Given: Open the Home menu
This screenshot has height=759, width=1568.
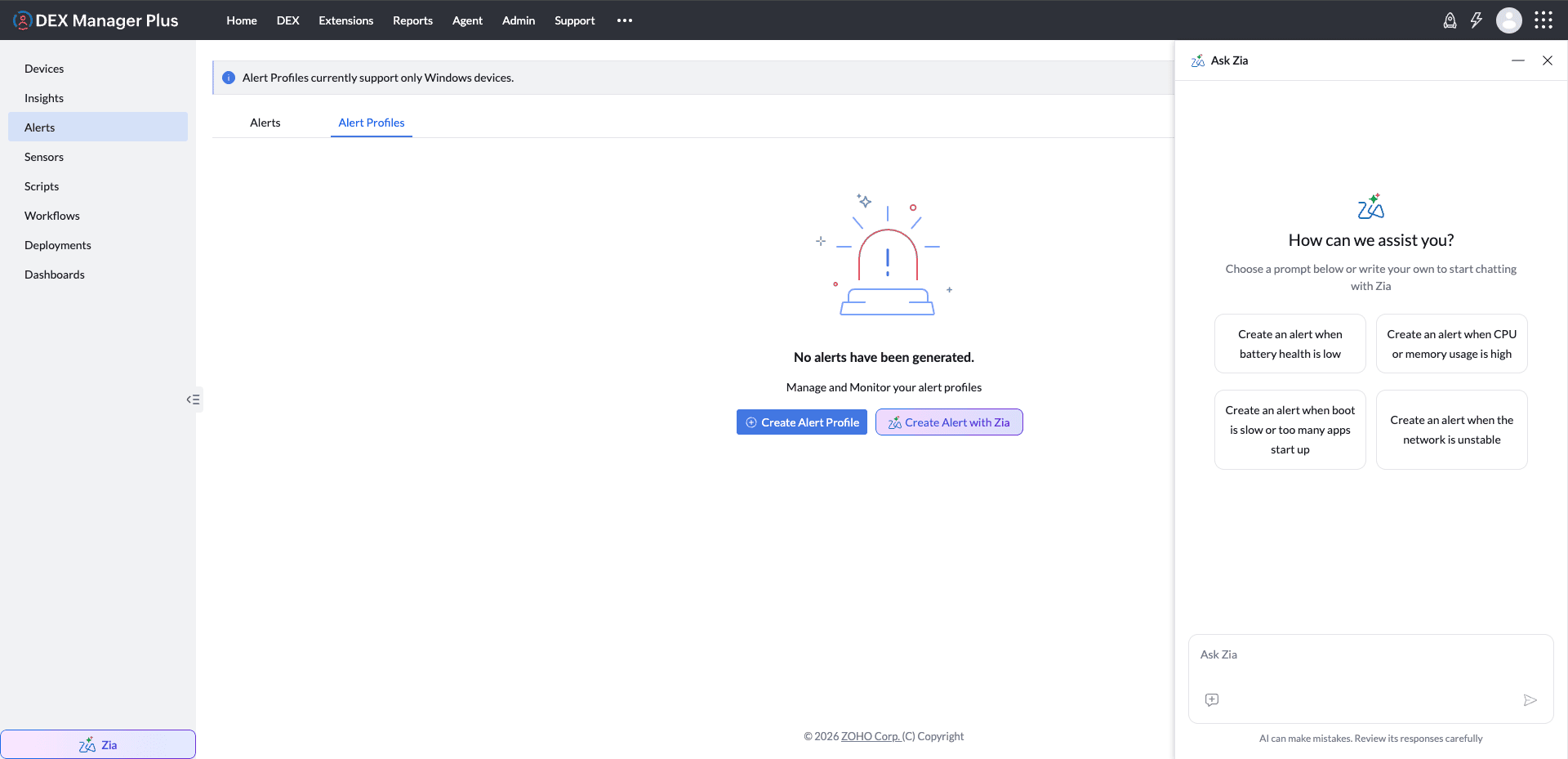Looking at the screenshot, I should [x=242, y=20].
